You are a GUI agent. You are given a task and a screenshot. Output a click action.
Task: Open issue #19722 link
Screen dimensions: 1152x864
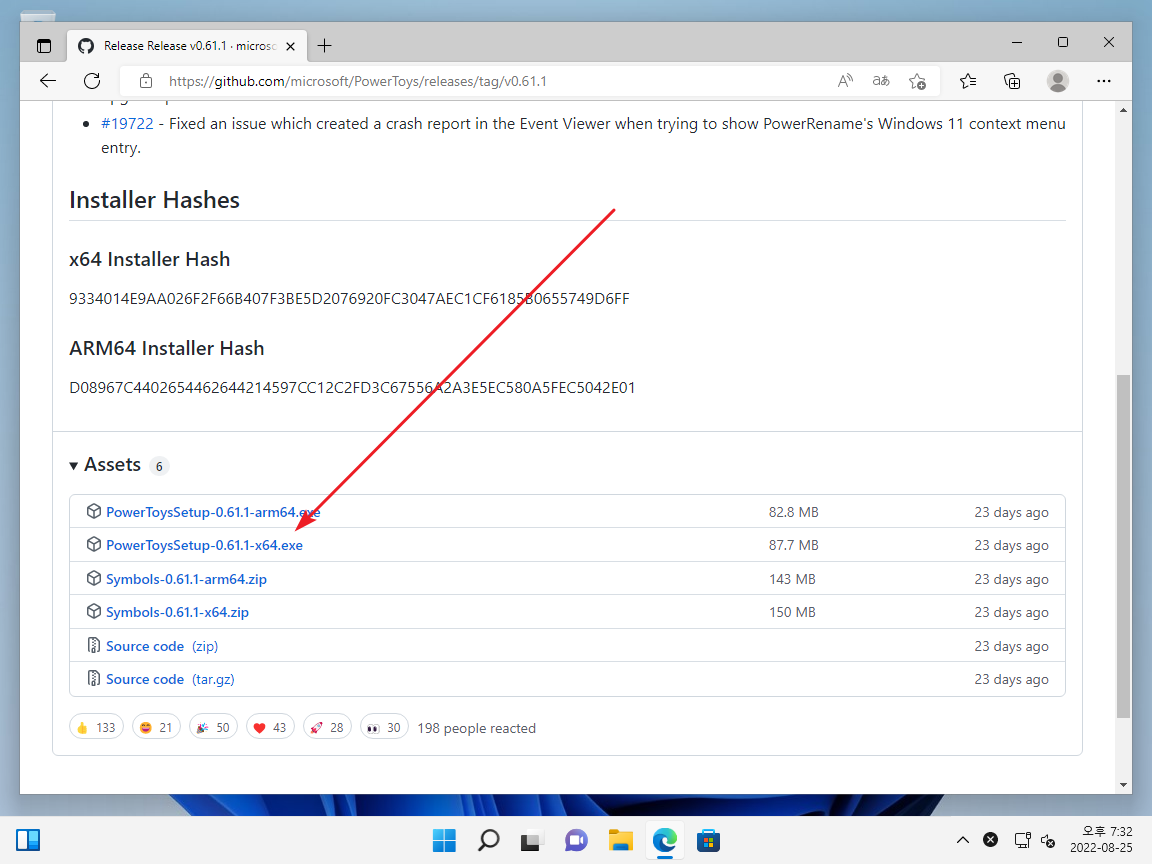click(x=127, y=123)
